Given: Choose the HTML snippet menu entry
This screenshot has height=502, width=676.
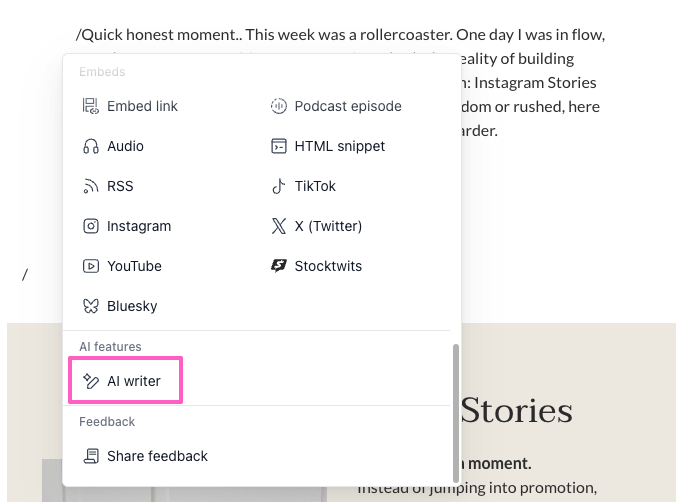Looking at the screenshot, I should pyautogui.click(x=328, y=146).
